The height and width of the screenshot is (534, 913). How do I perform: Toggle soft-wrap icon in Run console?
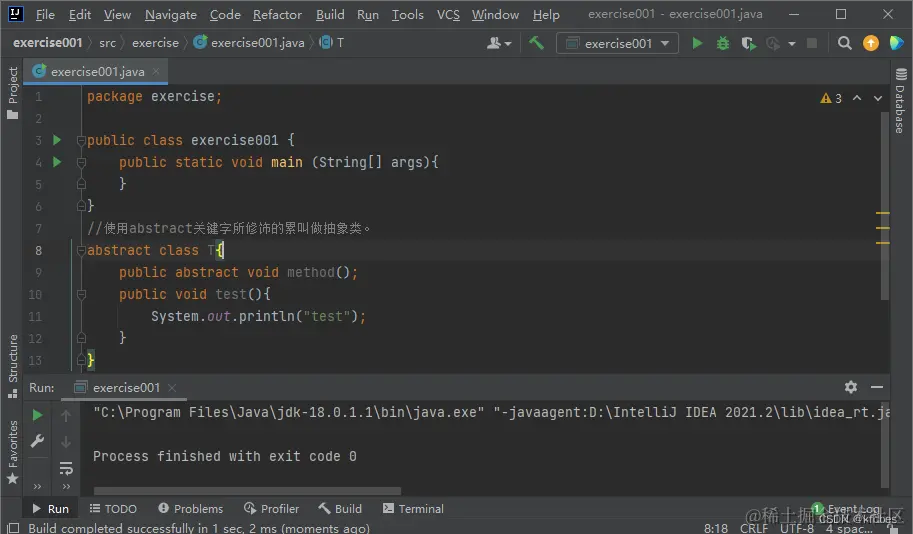tap(66, 468)
